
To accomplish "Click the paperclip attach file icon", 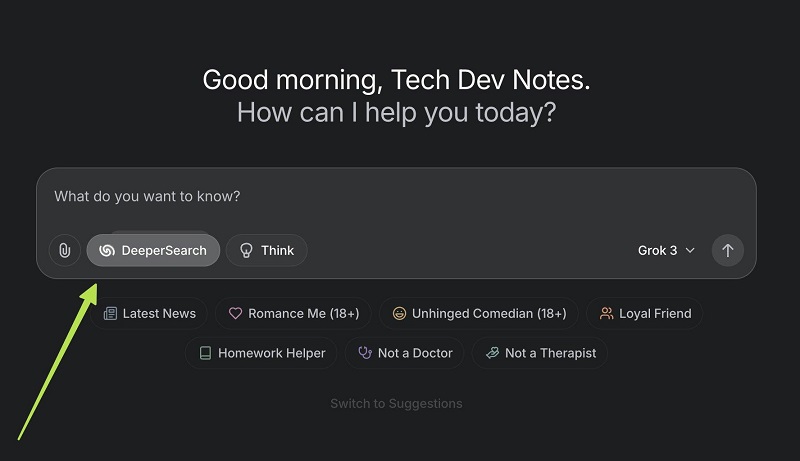I will (64, 250).
